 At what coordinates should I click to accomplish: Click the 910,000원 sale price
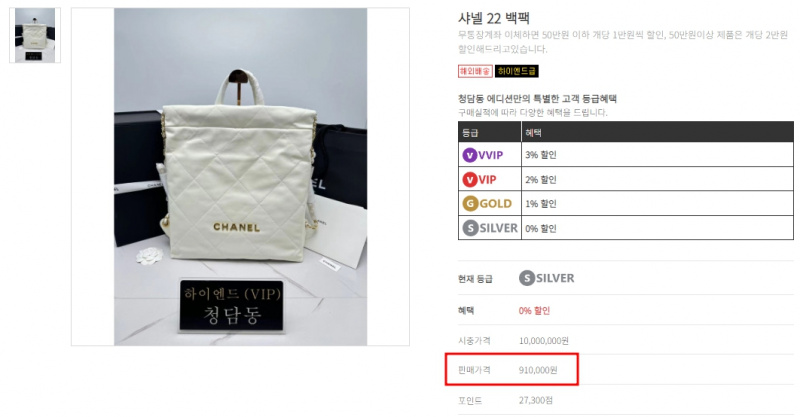538,370
